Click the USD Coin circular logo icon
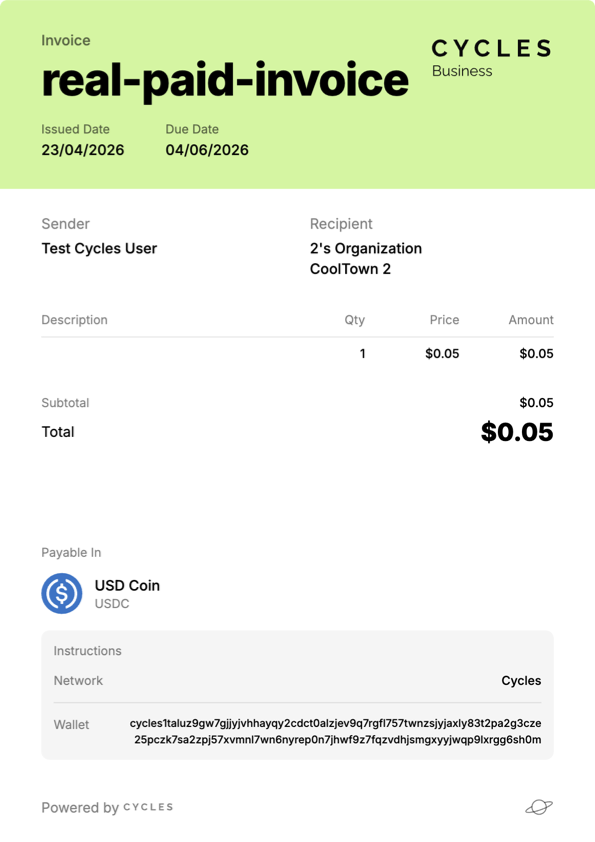595x842 pixels. 62,593
